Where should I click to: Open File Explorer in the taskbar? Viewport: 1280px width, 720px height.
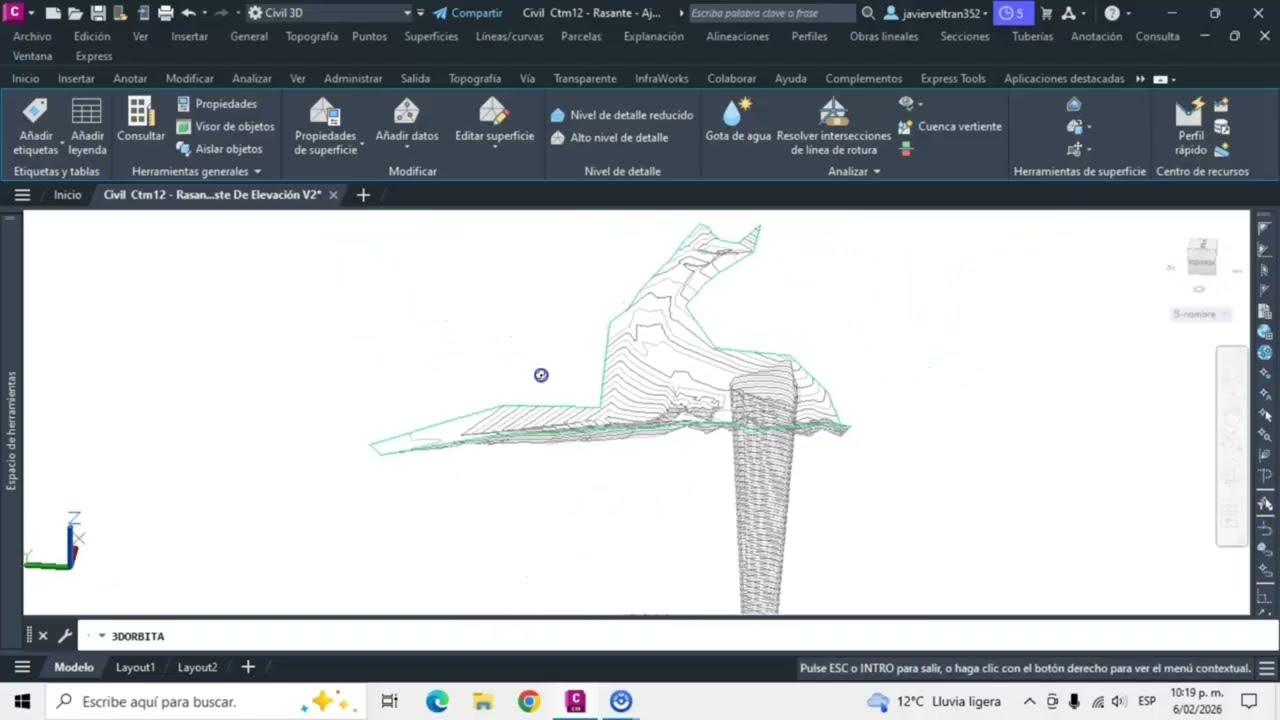point(483,701)
